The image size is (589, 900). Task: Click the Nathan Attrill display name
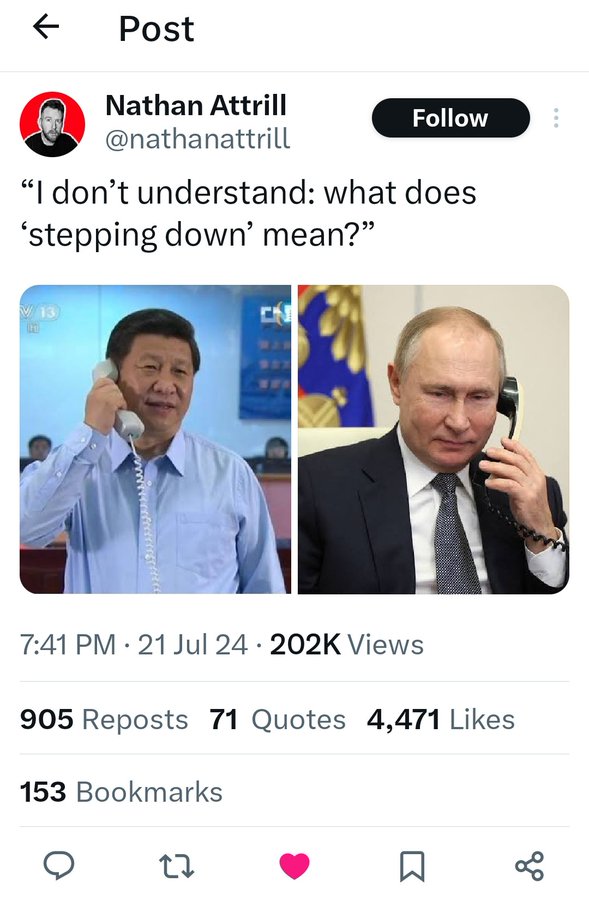pos(196,106)
